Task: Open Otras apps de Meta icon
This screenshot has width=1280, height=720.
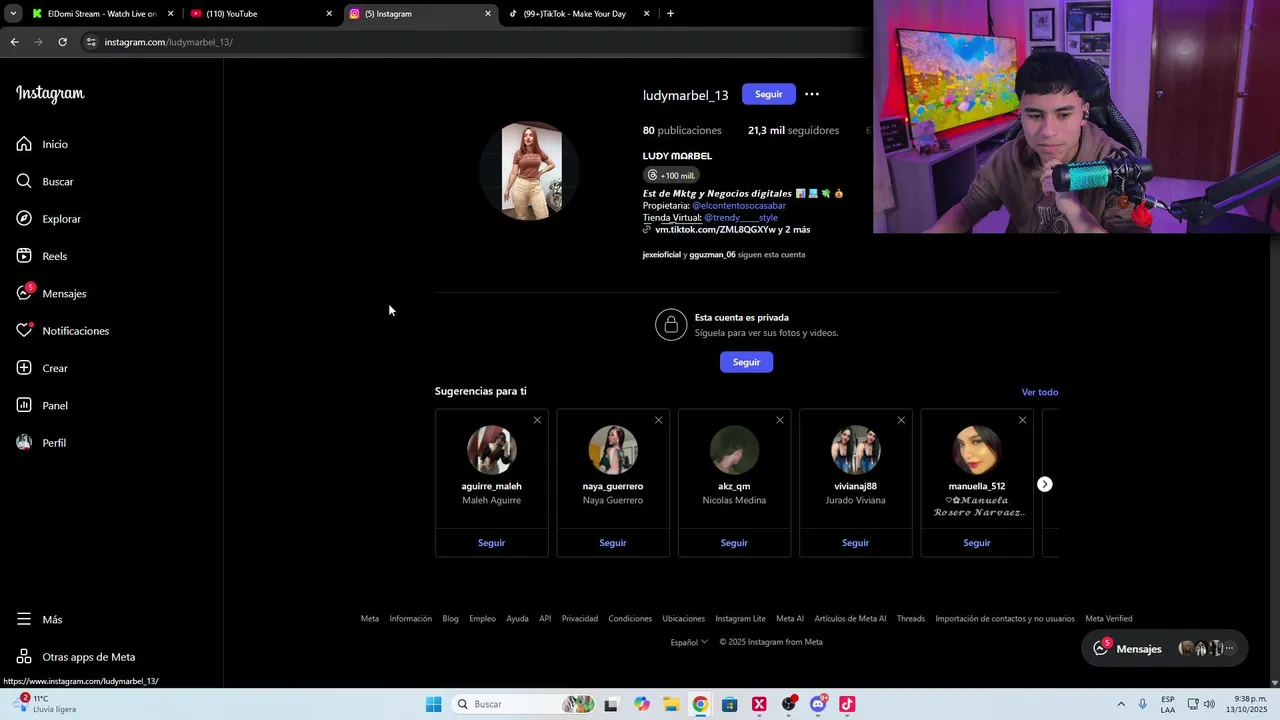Action: 24,657
